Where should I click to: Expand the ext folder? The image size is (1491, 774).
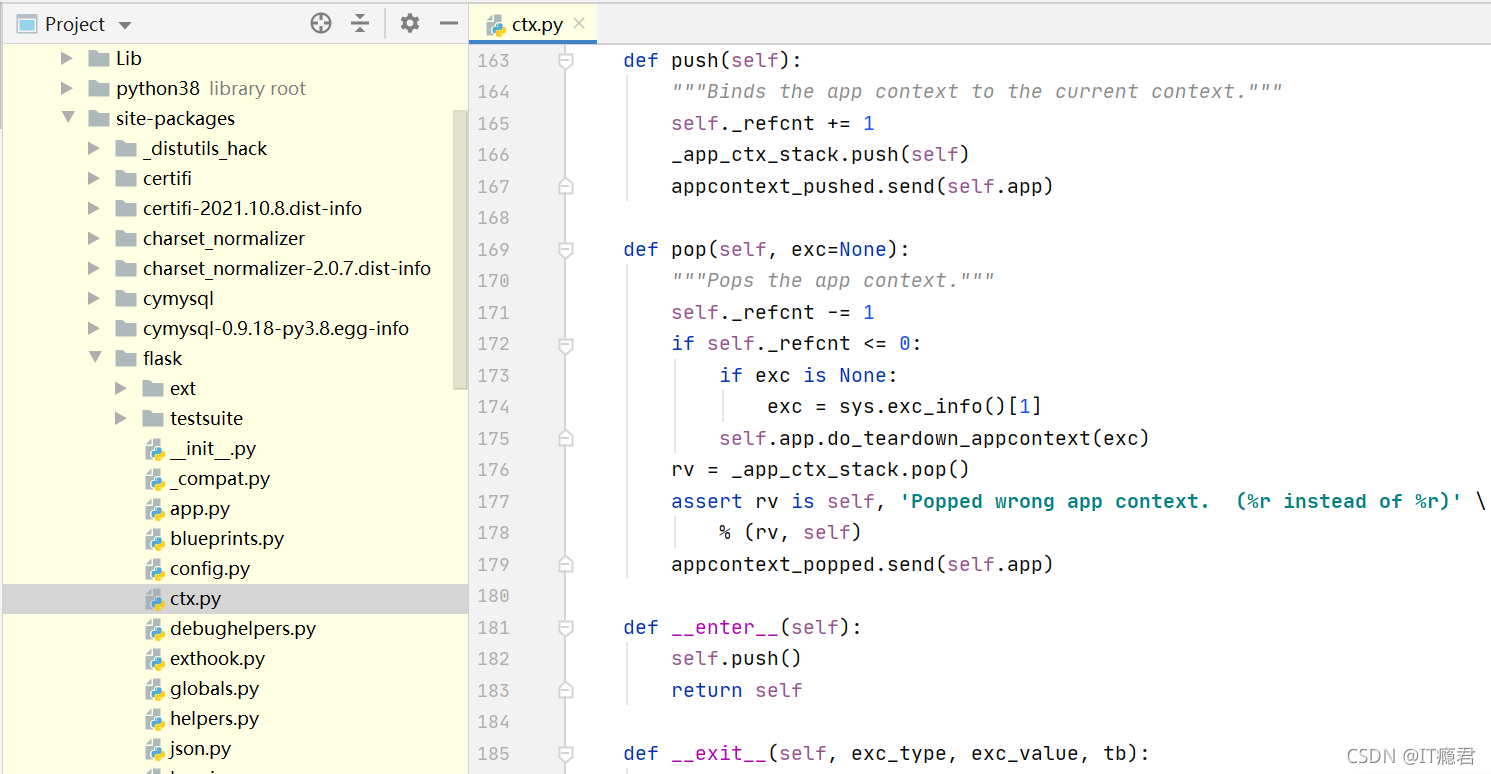(x=121, y=389)
